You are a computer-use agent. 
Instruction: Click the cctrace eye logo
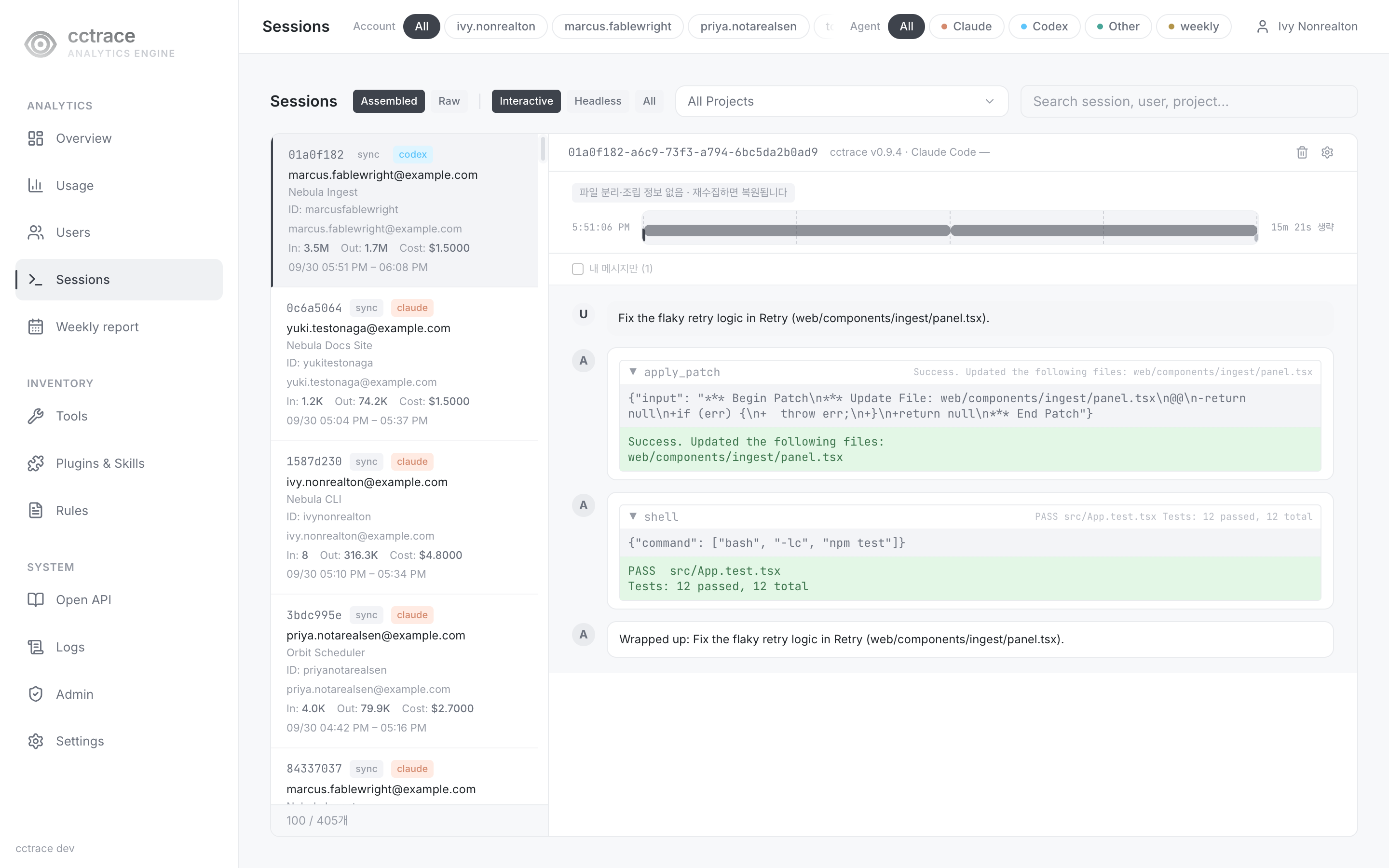(x=40, y=43)
